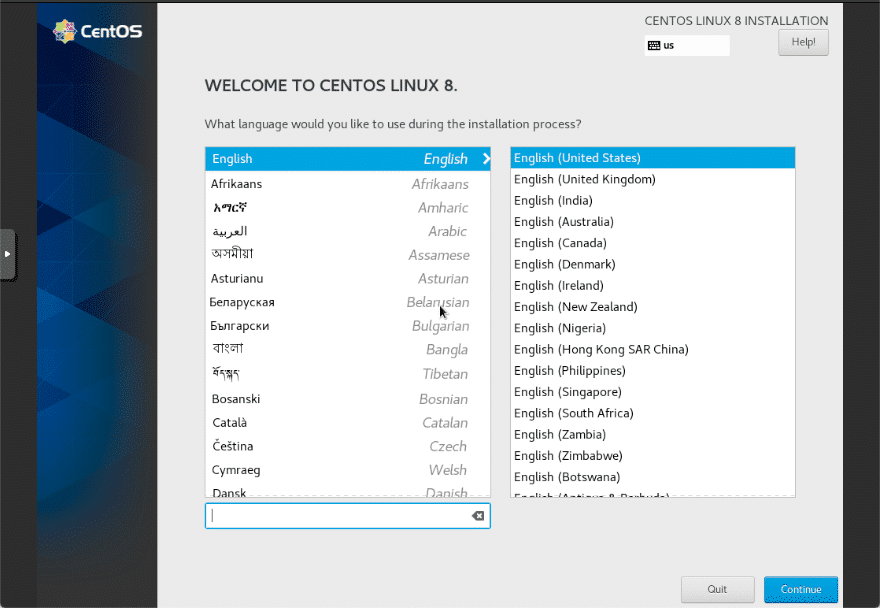Select English (United States) locale
Image resolution: width=880 pixels, height=608 pixels.
(x=652, y=158)
